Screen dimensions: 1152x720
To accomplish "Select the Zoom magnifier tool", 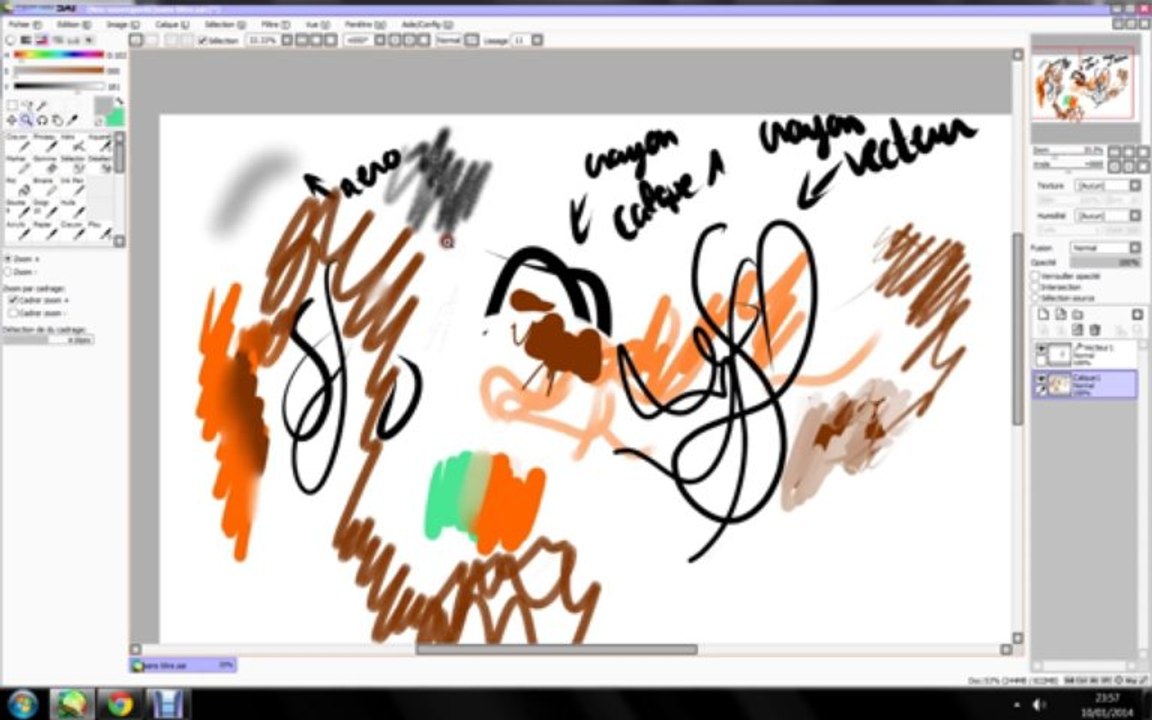I will coord(26,120).
